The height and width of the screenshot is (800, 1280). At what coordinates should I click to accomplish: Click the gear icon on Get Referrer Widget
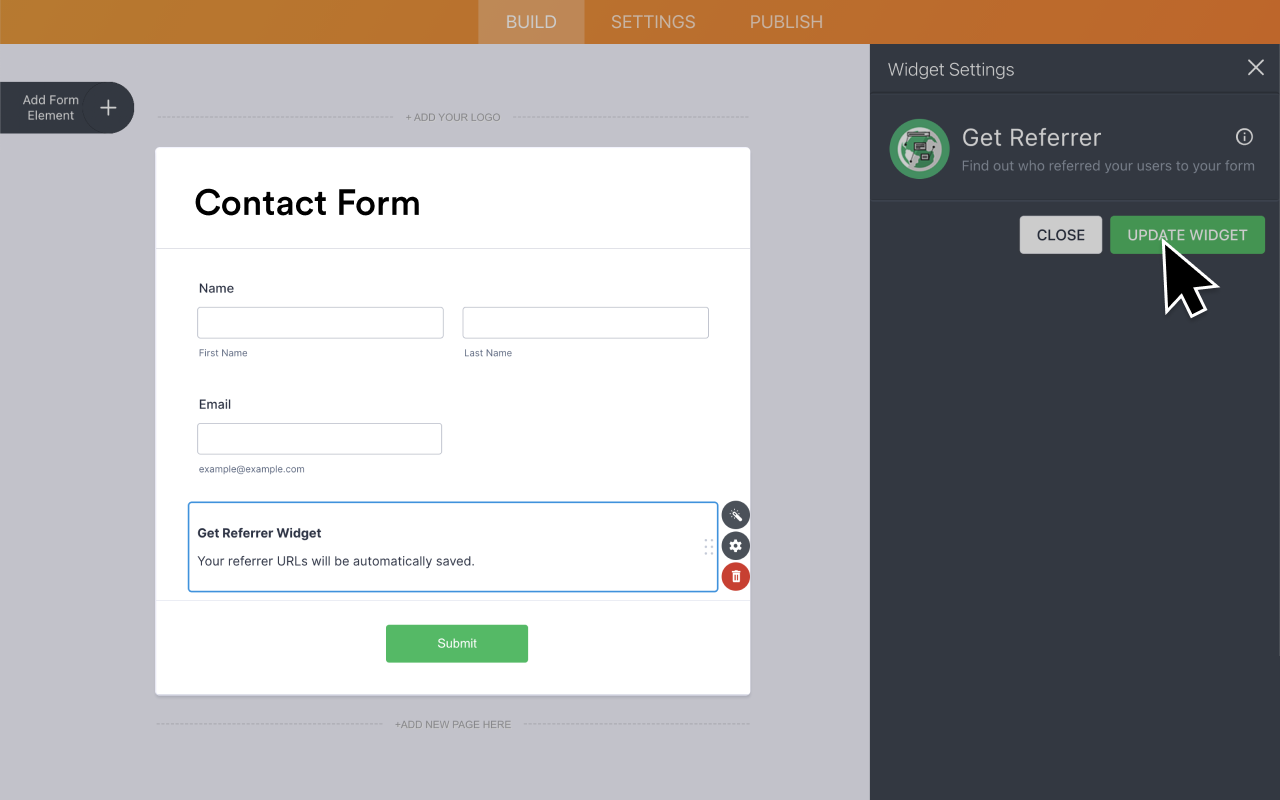(x=735, y=545)
